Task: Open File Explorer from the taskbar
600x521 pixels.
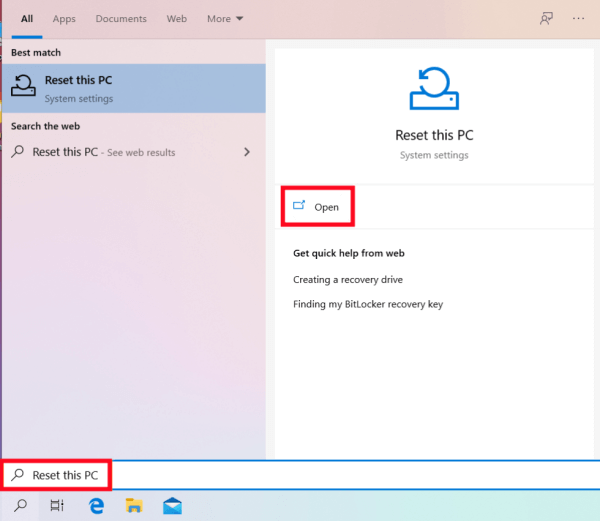Action: coord(134,505)
